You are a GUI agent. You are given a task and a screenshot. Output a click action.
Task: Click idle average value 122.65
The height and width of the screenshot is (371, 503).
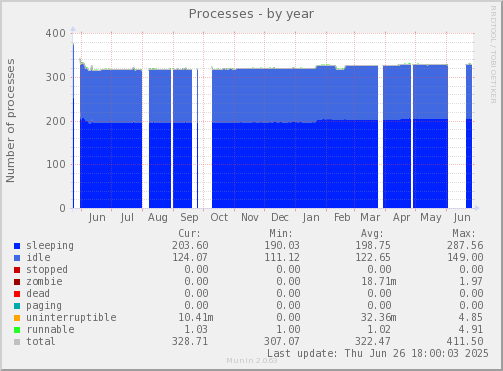pos(373,257)
